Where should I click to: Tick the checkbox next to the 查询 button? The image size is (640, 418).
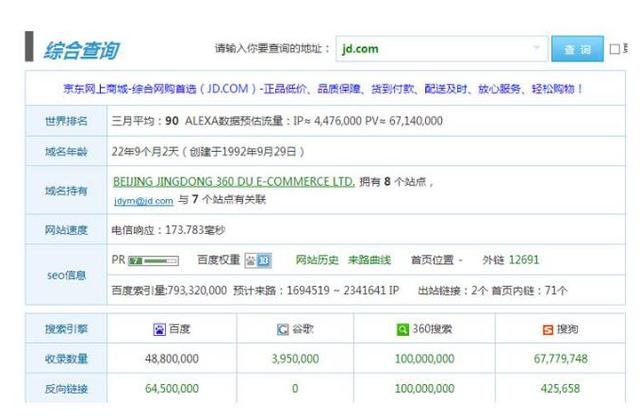pyautogui.click(x=614, y=49)
